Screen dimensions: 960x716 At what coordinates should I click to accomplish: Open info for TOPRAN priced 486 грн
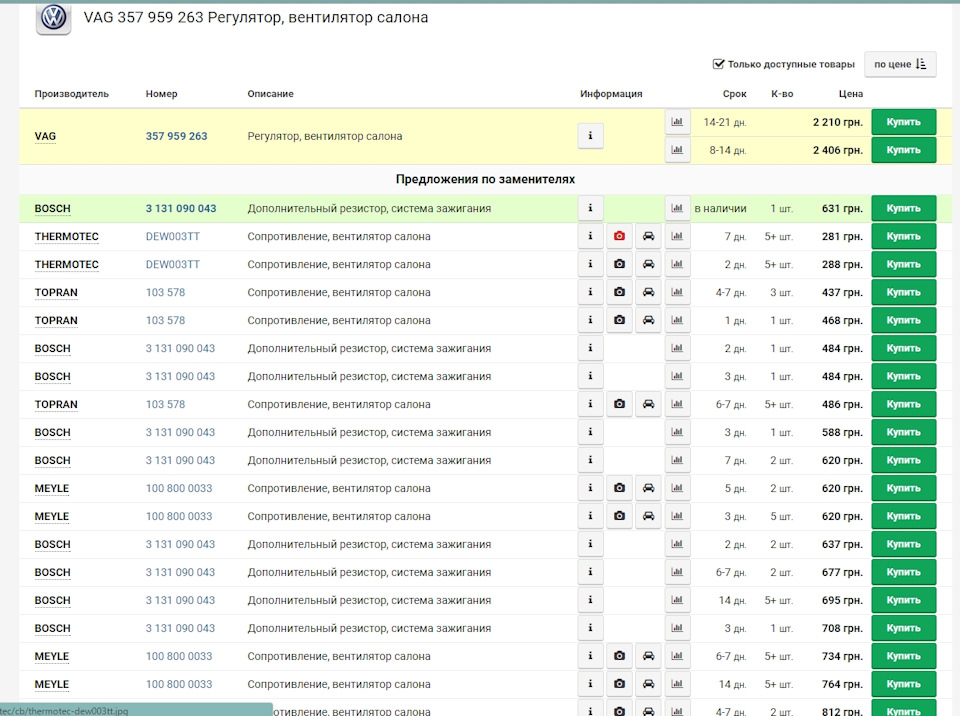click(x=590, y=404)
